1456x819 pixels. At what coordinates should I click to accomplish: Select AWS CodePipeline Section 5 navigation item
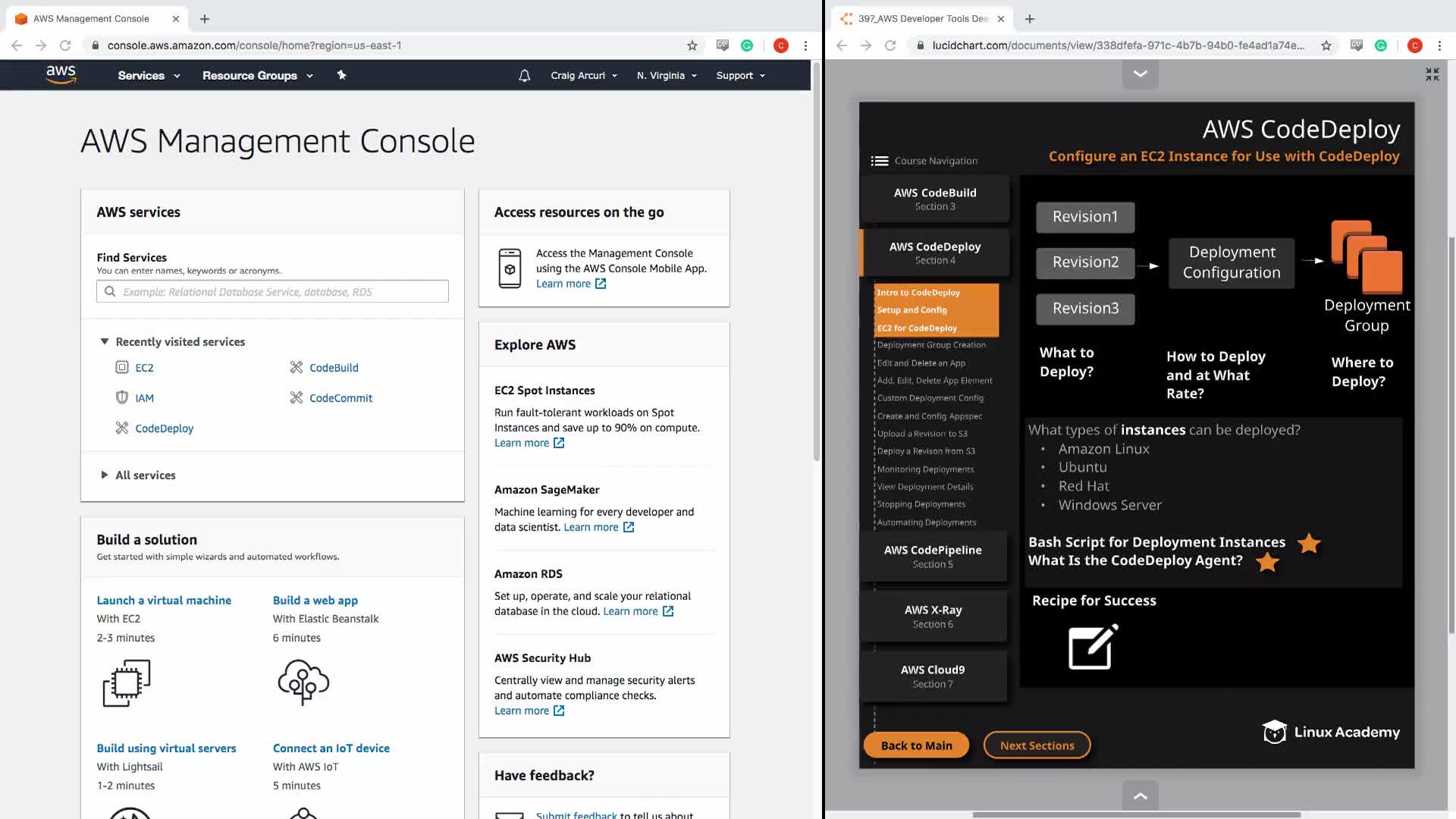pyautogui.click(x=933, y=556)
